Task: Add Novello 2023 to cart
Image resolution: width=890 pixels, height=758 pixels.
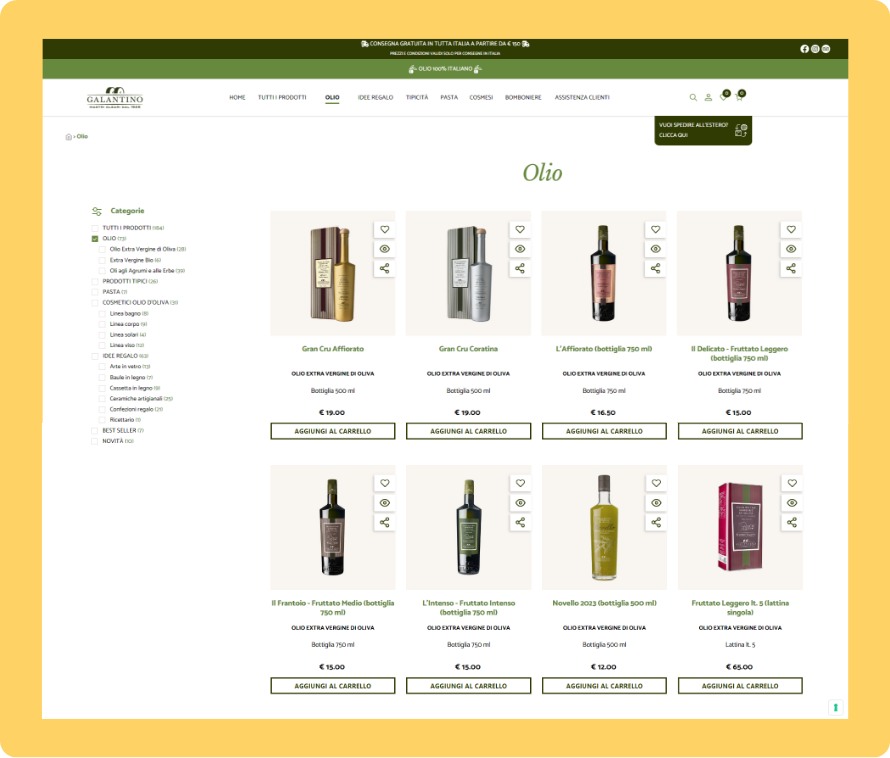Action: pyautogui.click(x=604, y=686)
